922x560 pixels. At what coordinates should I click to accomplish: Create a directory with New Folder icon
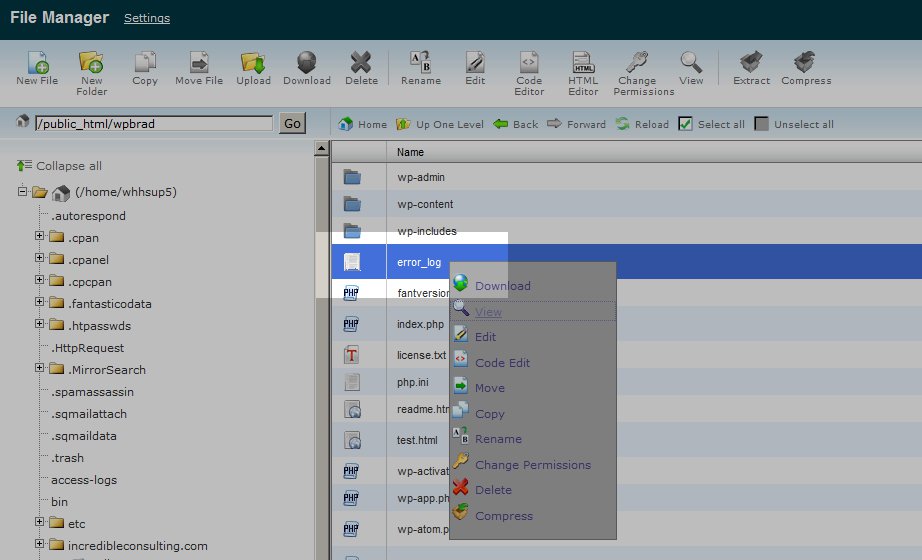pyautogui.click(x=91, y=64)
